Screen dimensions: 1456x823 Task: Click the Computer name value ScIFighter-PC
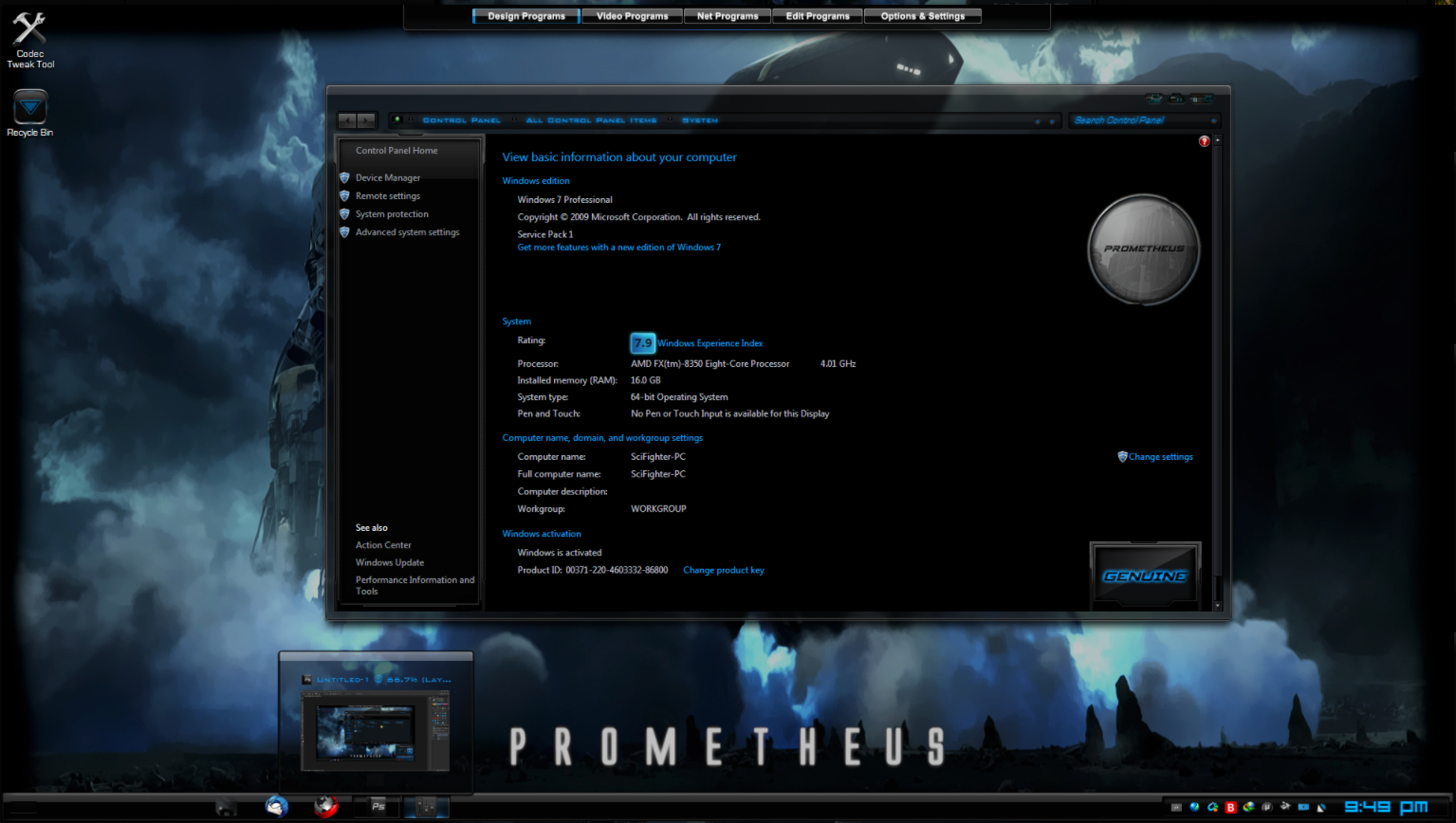[x=657, y=457]
